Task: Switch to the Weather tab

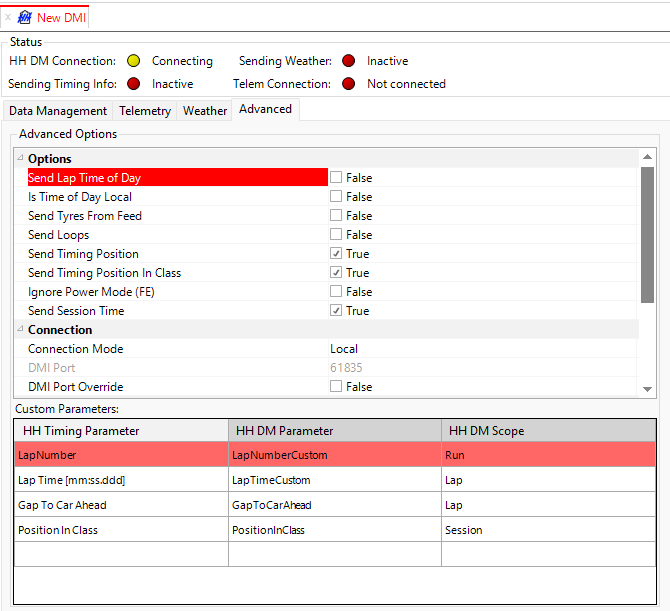Action: (x=205, y=111)
